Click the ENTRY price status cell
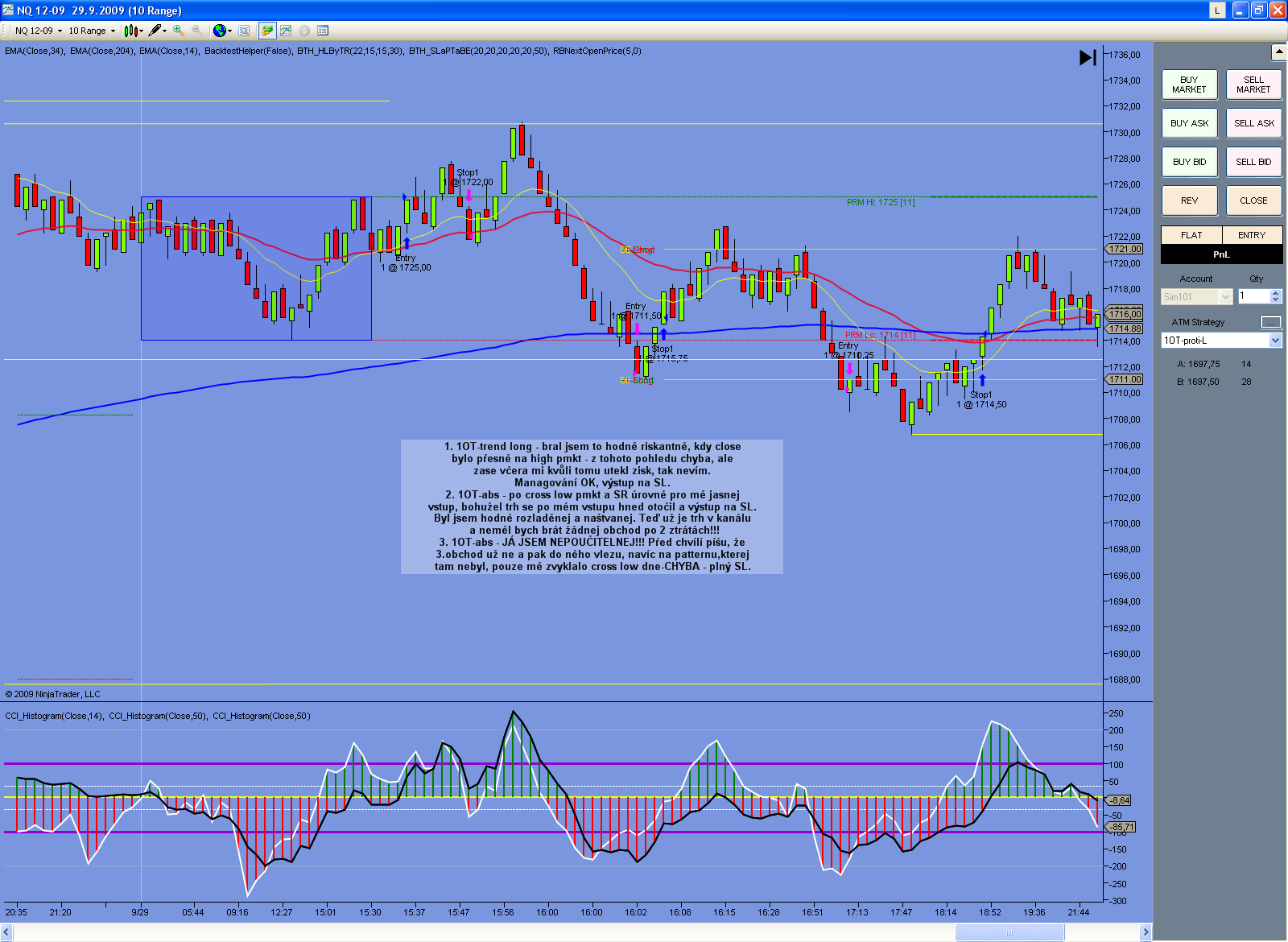Image resolution: width=1288 pixels, height=942 pixels. 1252,235
